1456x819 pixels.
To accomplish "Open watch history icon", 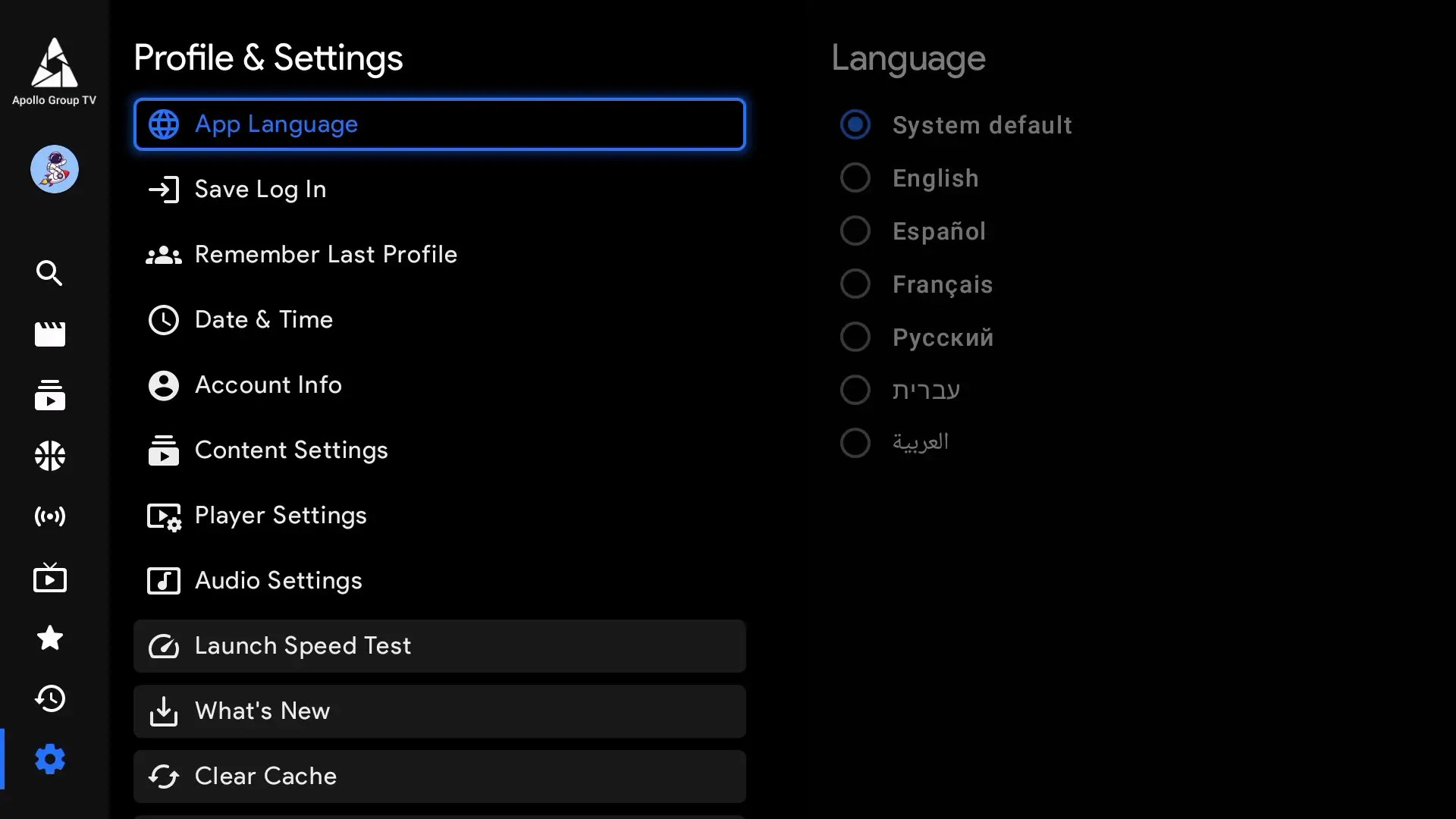I will pos(50,698).
